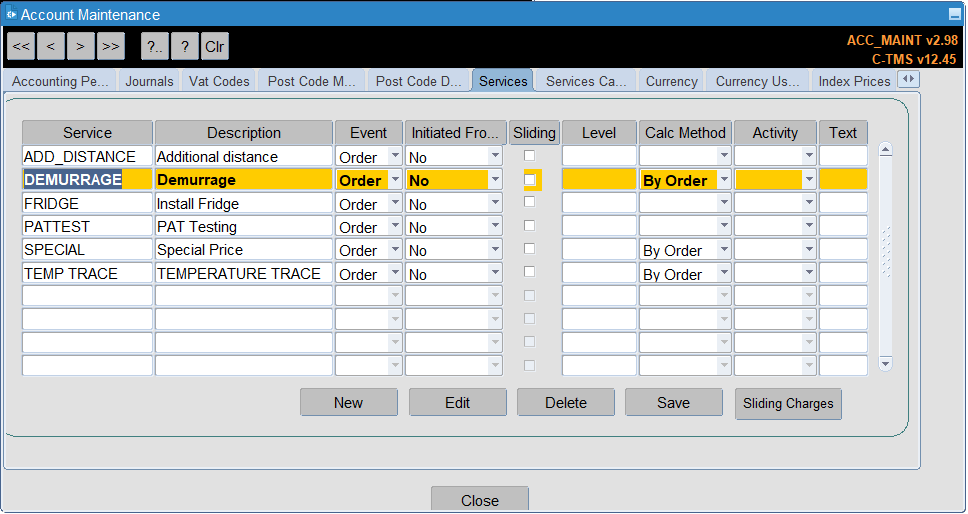
Task: Click the tab scroll arrows icon
Action: [x=909, y=80]
